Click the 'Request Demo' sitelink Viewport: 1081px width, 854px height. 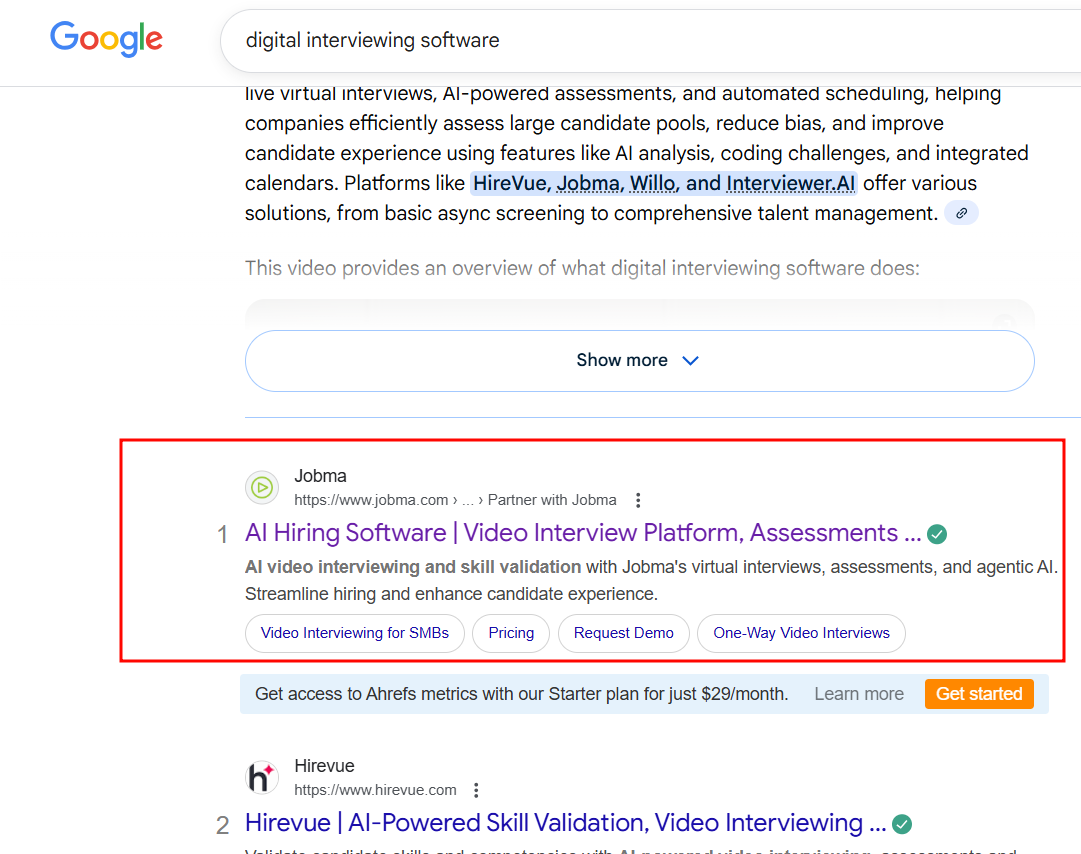pos(624,633)
